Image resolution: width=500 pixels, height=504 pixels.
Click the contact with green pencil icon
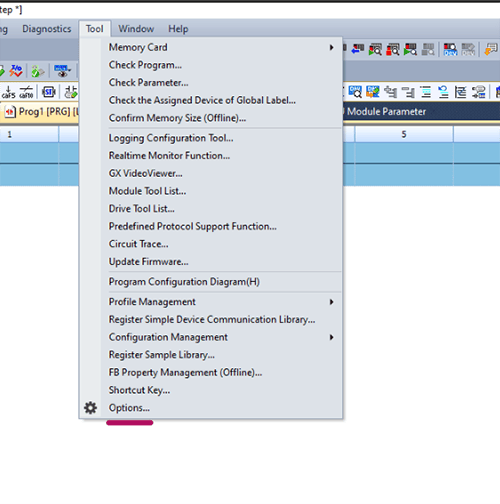click(71, 92)
